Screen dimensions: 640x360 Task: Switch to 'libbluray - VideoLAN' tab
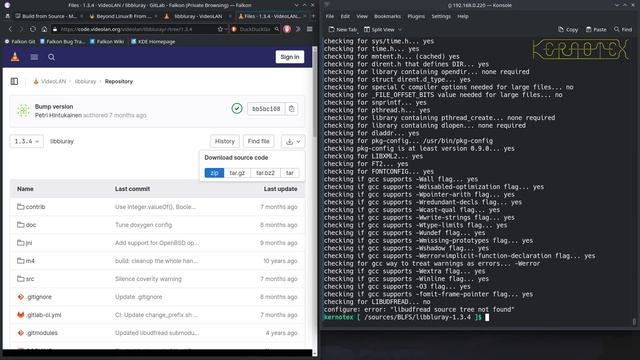[198, 16]
